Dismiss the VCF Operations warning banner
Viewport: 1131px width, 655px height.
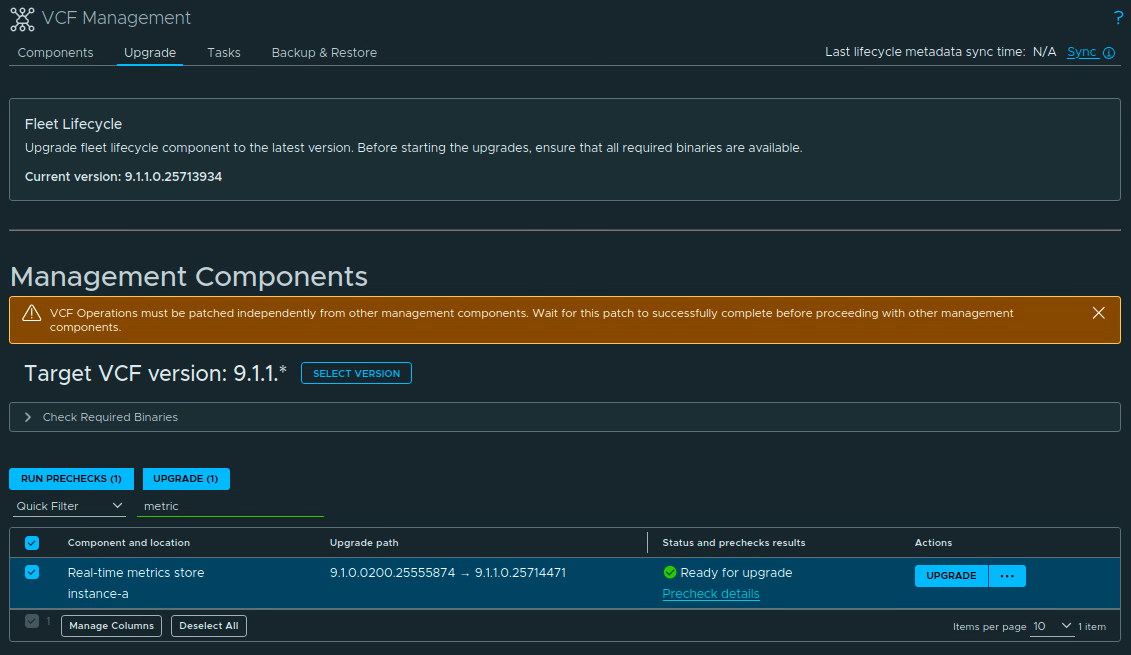point(1099,312)
